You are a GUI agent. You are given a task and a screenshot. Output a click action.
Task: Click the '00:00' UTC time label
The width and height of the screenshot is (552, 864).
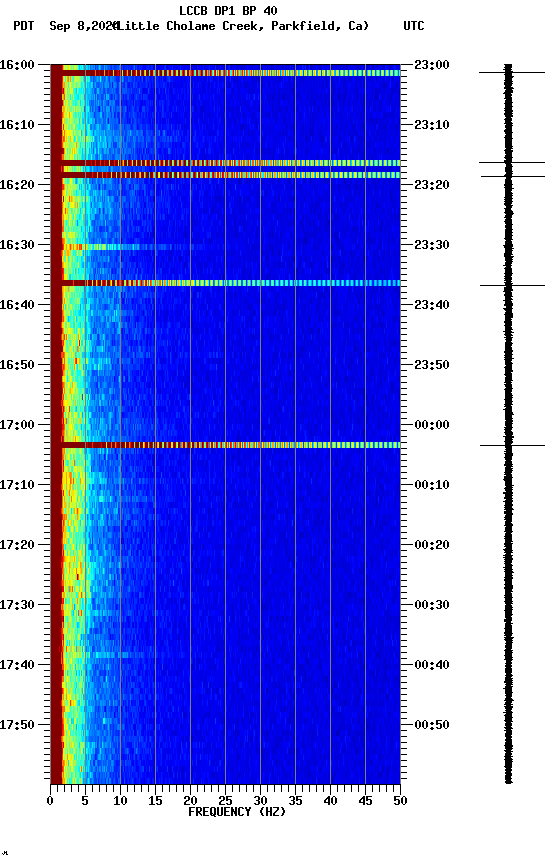click(432, 425)
